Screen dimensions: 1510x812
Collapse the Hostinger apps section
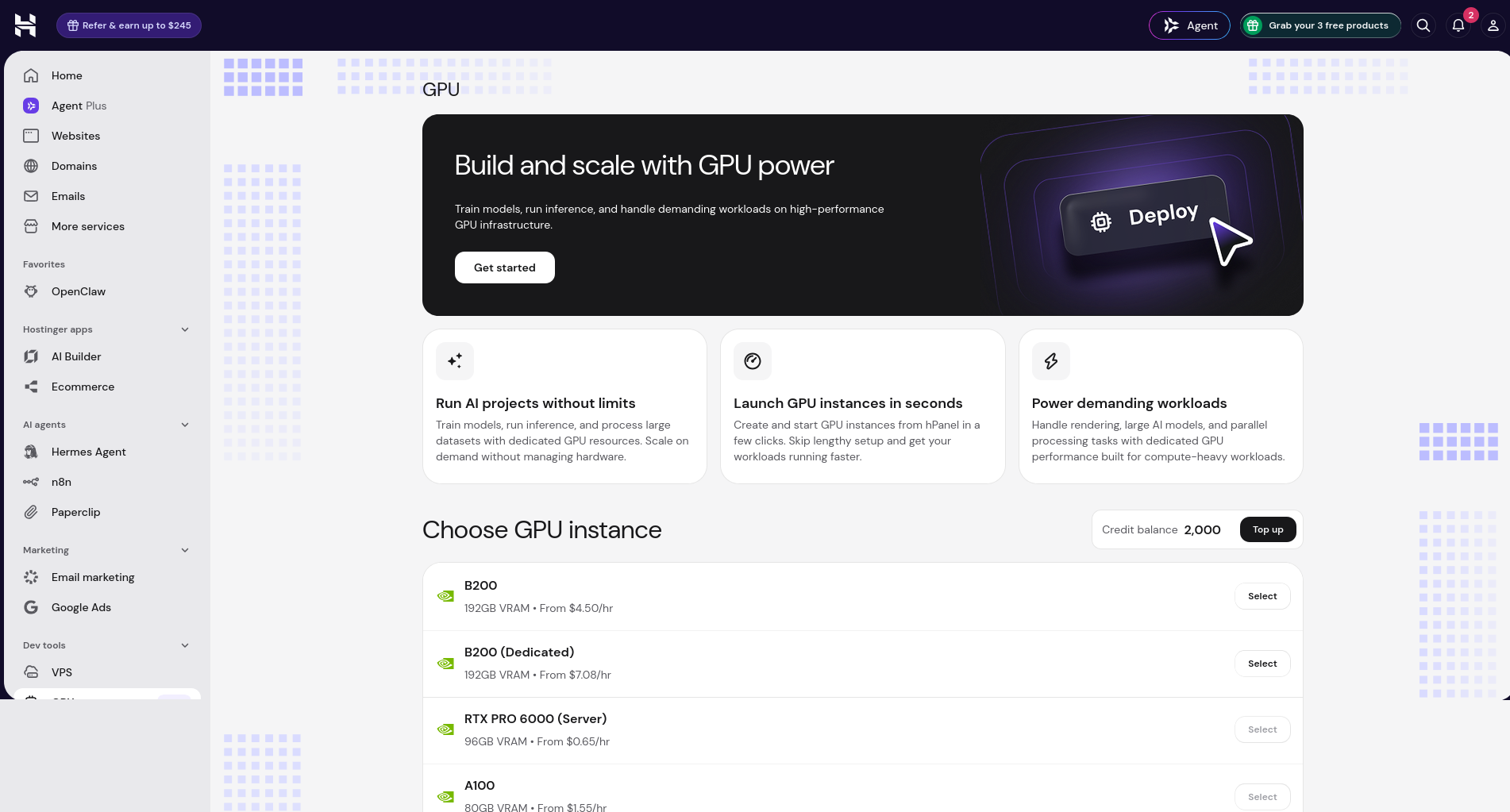point(185,329)
